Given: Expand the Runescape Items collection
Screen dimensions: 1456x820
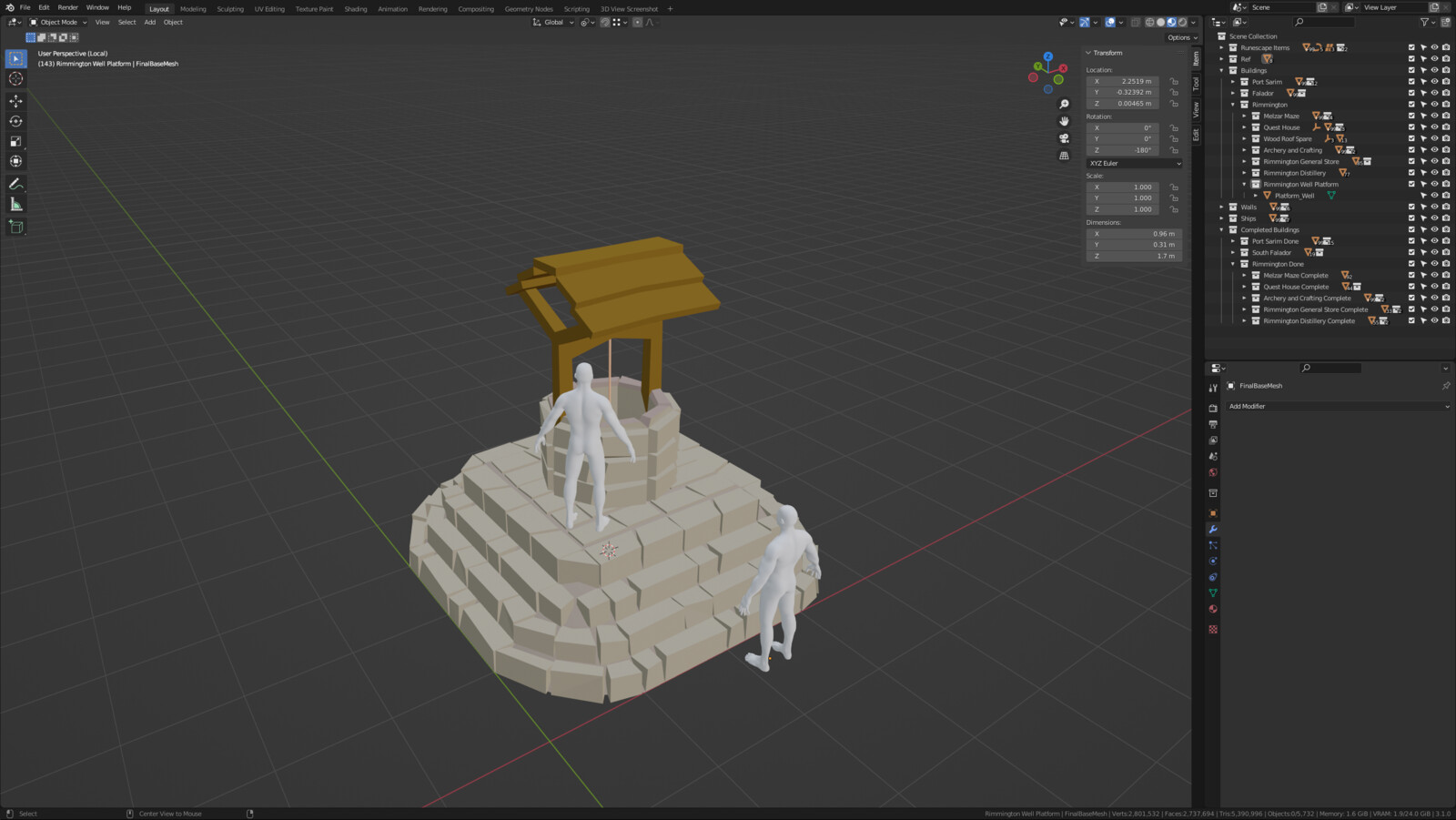Looking at the screenshot, I should click(x=1222, y=47).
